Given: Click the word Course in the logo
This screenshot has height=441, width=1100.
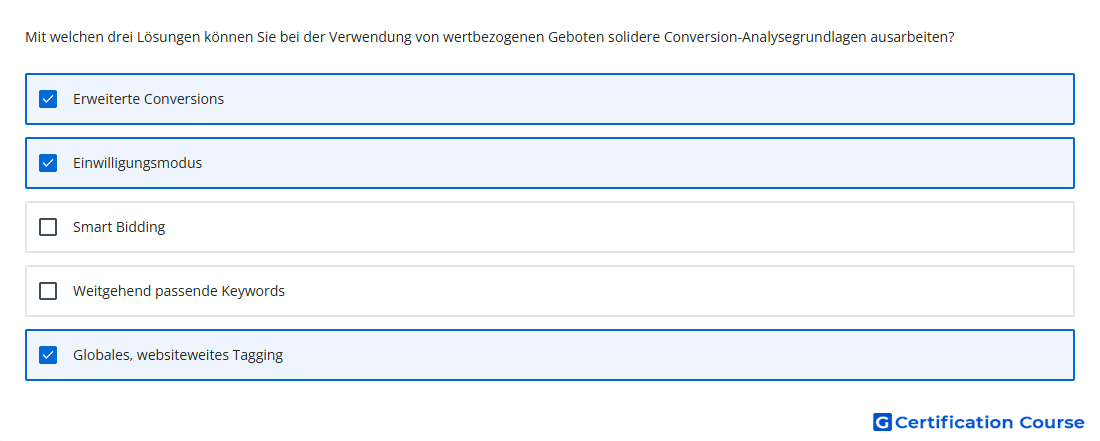Looking at the screenshot, I should pos(1052,422).
